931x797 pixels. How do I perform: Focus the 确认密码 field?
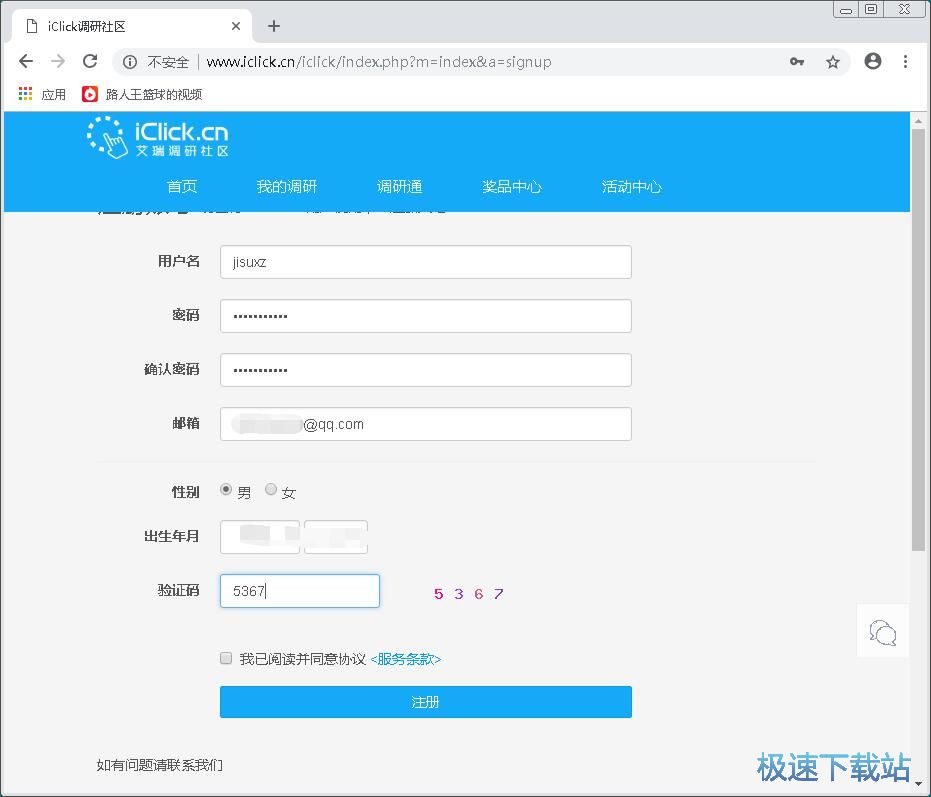(x=426, y=370)
